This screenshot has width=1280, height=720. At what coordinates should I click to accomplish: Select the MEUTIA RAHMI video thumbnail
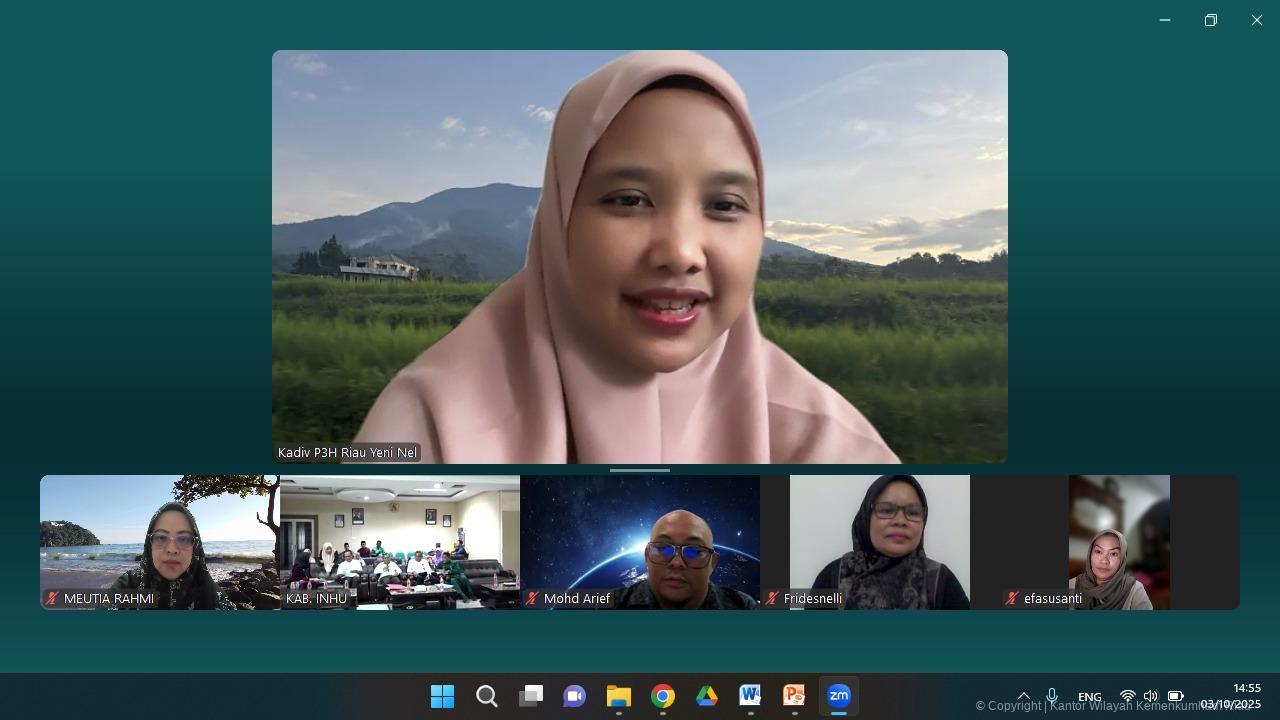[x=160, y=542]
